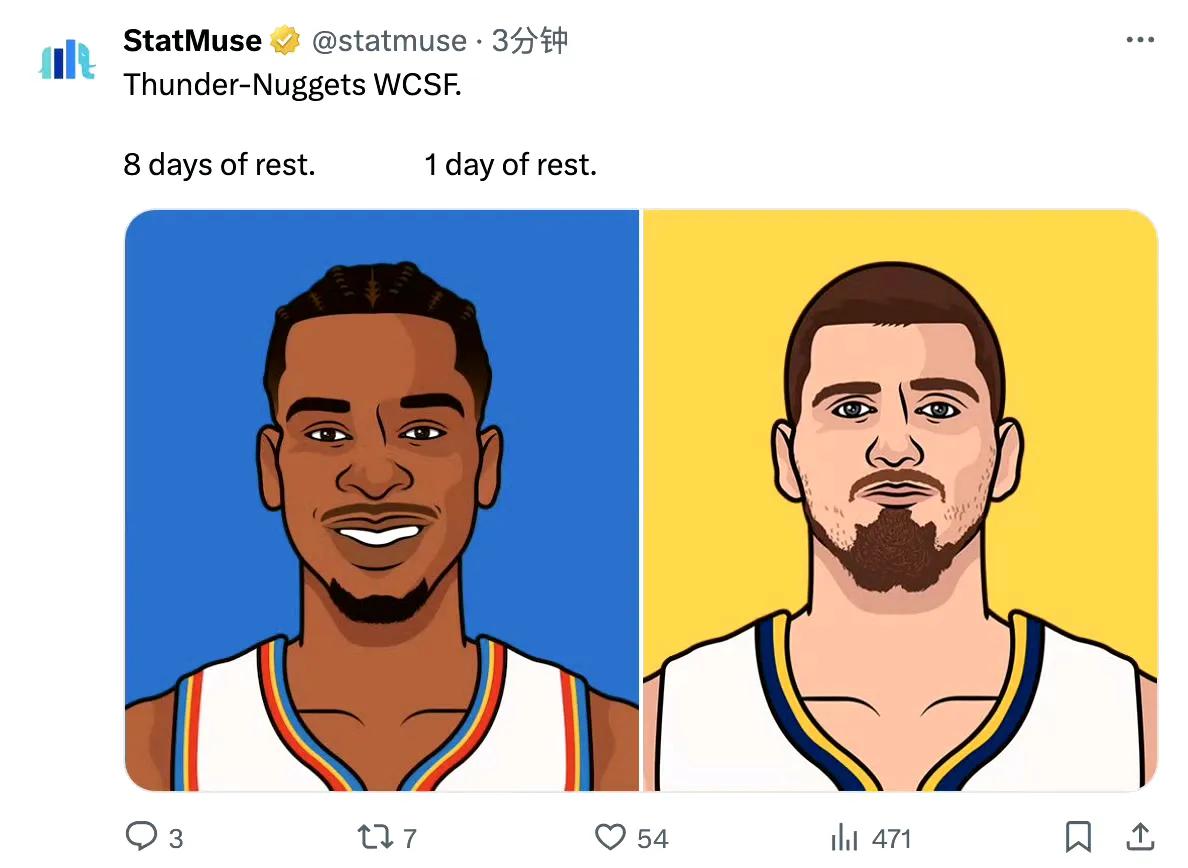The width and height of the screenshot is (1188, 868).
Task: Like the post with the heart icon
Action: [609, 836]
